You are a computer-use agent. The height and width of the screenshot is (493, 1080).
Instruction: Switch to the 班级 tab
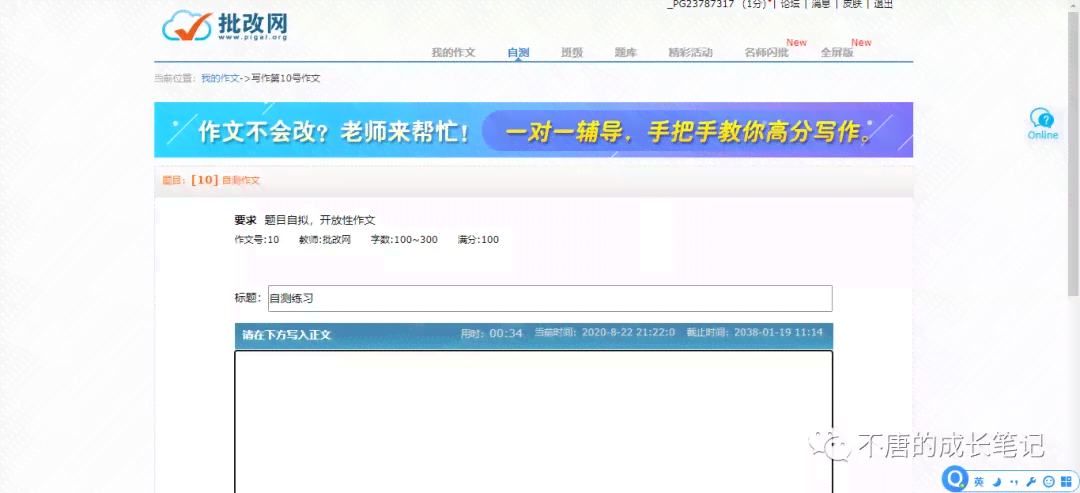click(x=572, y=52)
